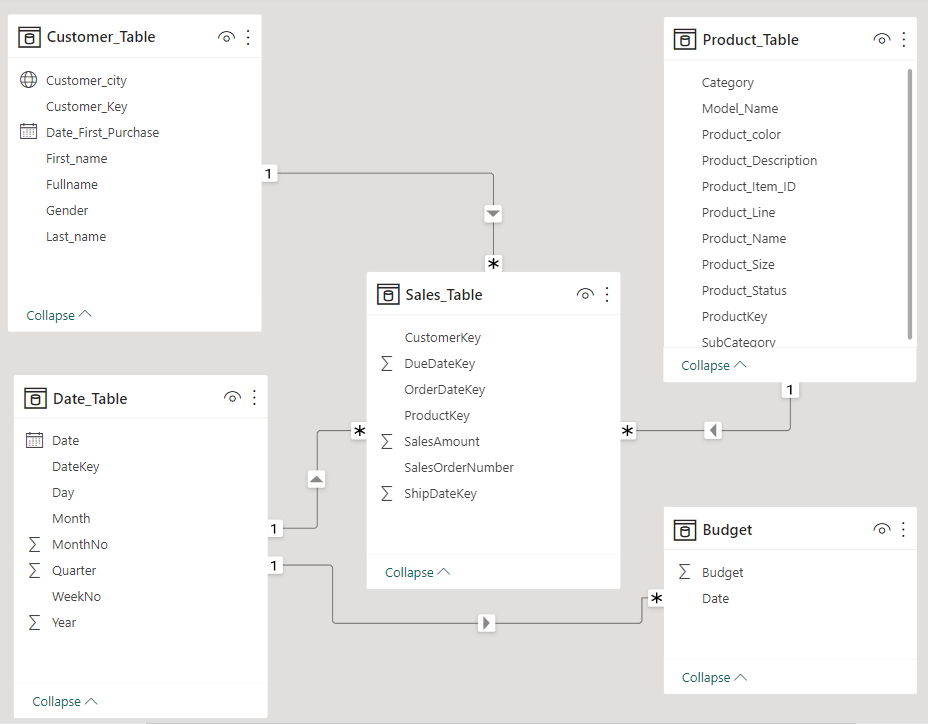Select the Last_name field

pos(76,237)
